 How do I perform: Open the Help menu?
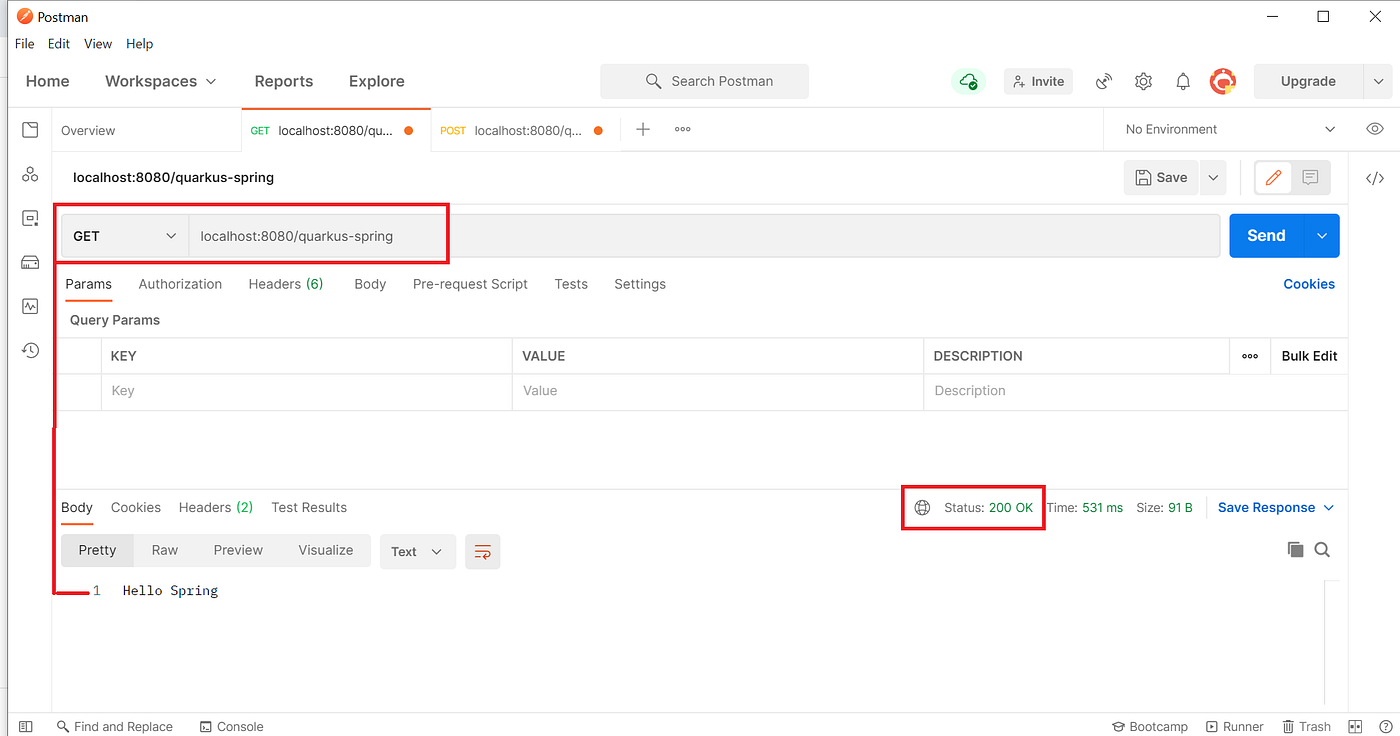pos(140,44)
